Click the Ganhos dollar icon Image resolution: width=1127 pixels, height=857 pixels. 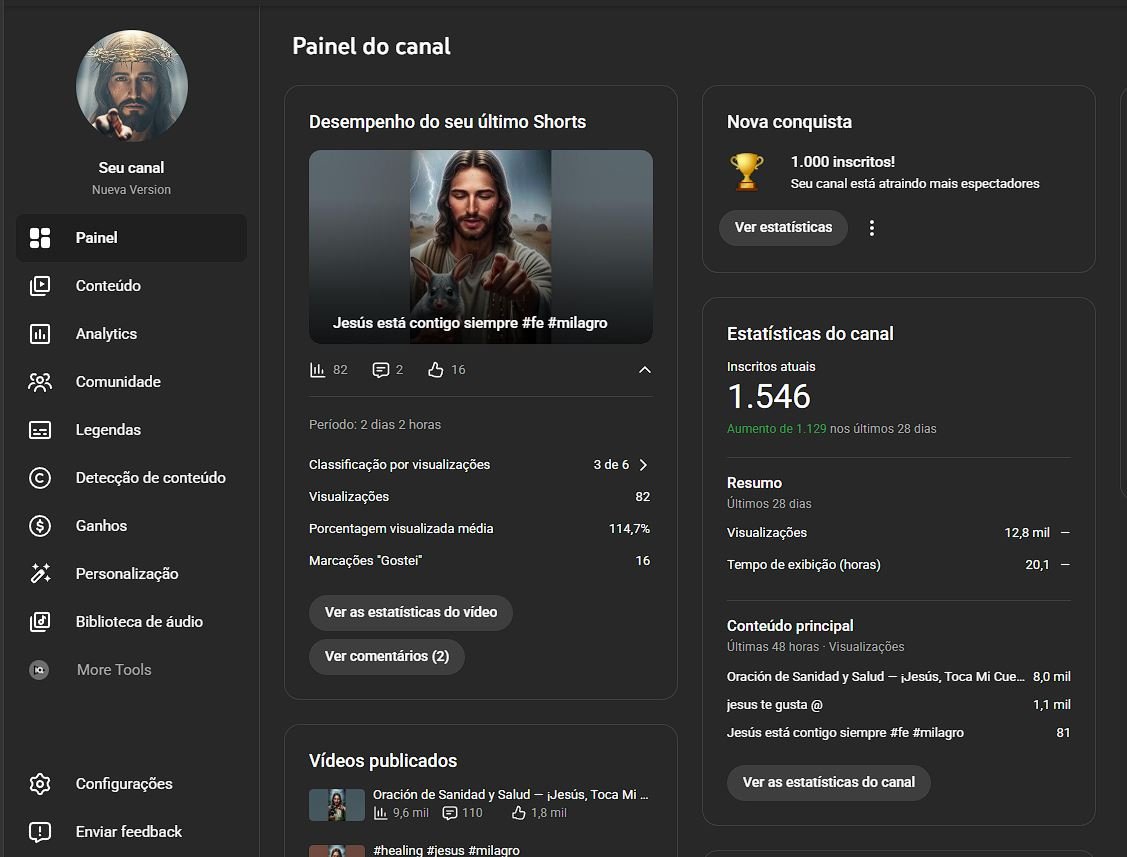click(40, 526)
